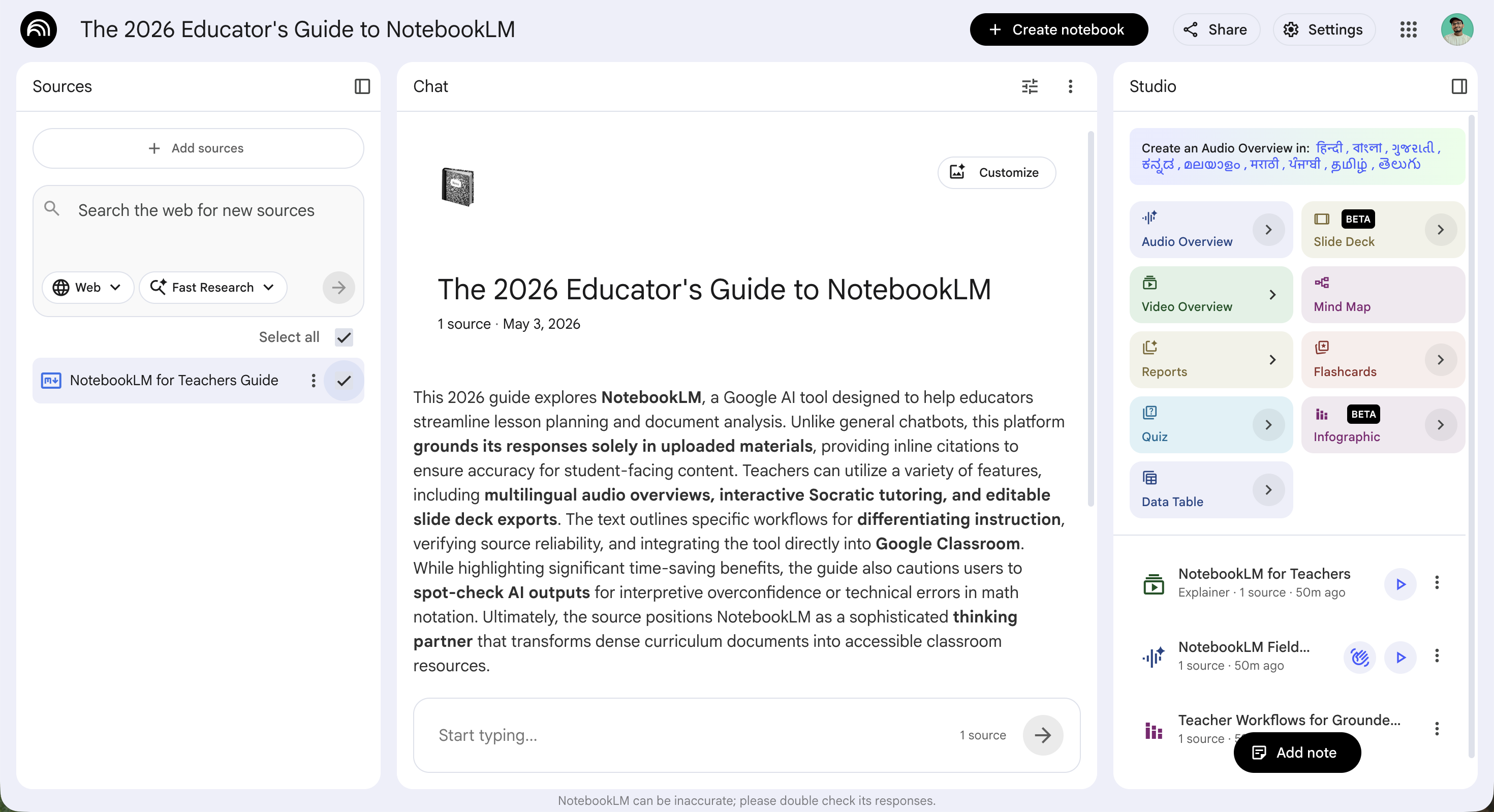Expand Audio Overview customization chevron
Screen dimensions: 1494x812
click(x=1268, y=230)
